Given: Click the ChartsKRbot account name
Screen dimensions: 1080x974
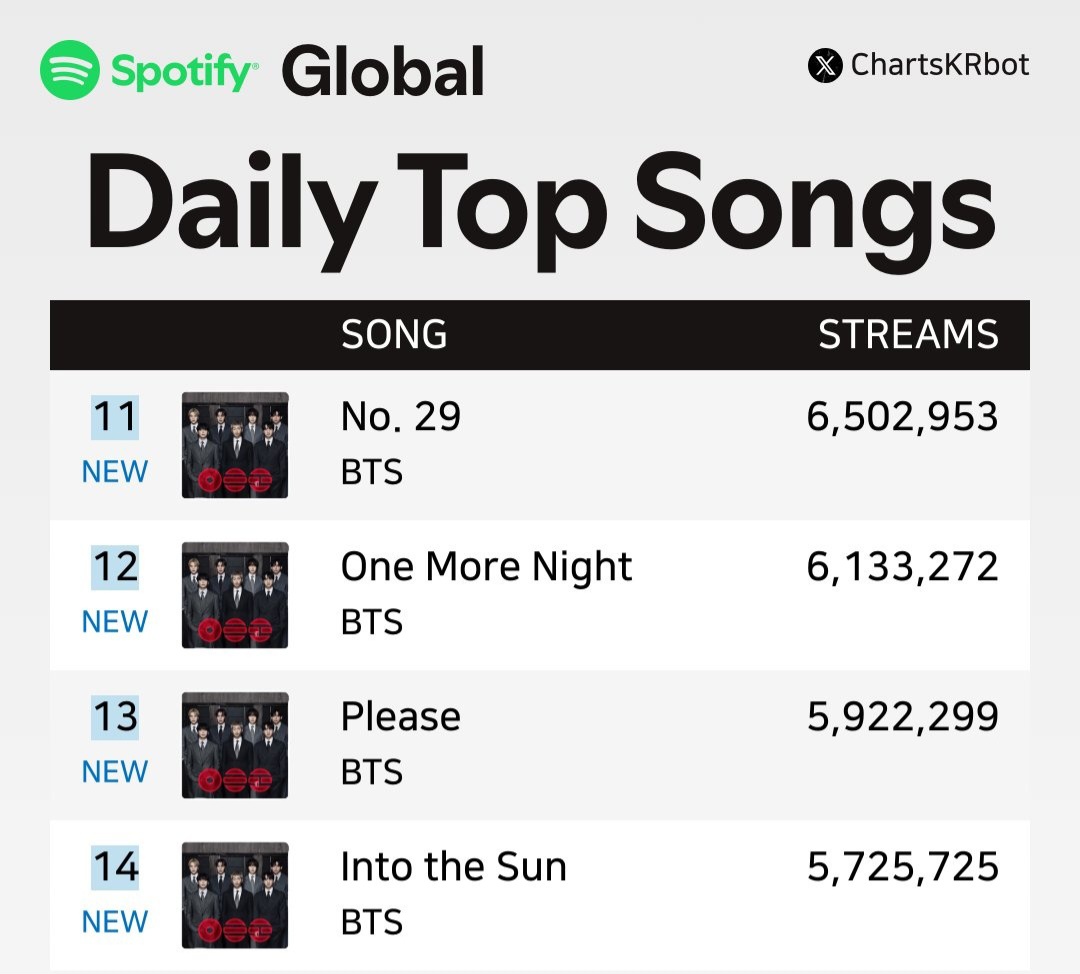Looking at the screenshot, I should tap(939, 66).
